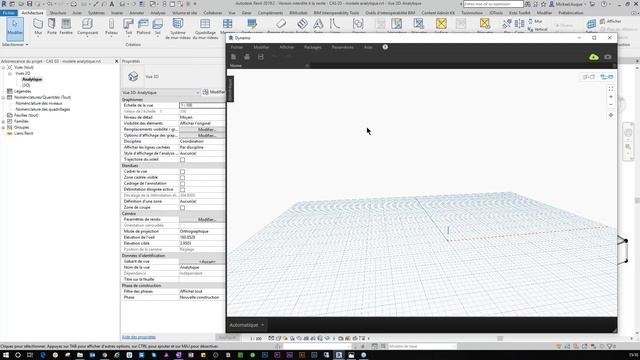Open the Automatique run mode dropdown in Dynamo

click(x=247, y=325)
